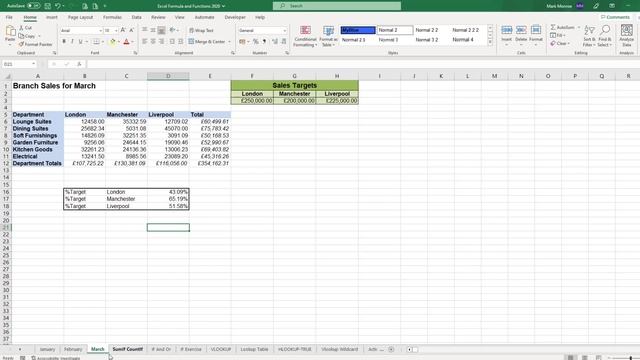This screenshot has height=360, width=640.
Task: Open Conditional Formatting menu
Action: 305,36
